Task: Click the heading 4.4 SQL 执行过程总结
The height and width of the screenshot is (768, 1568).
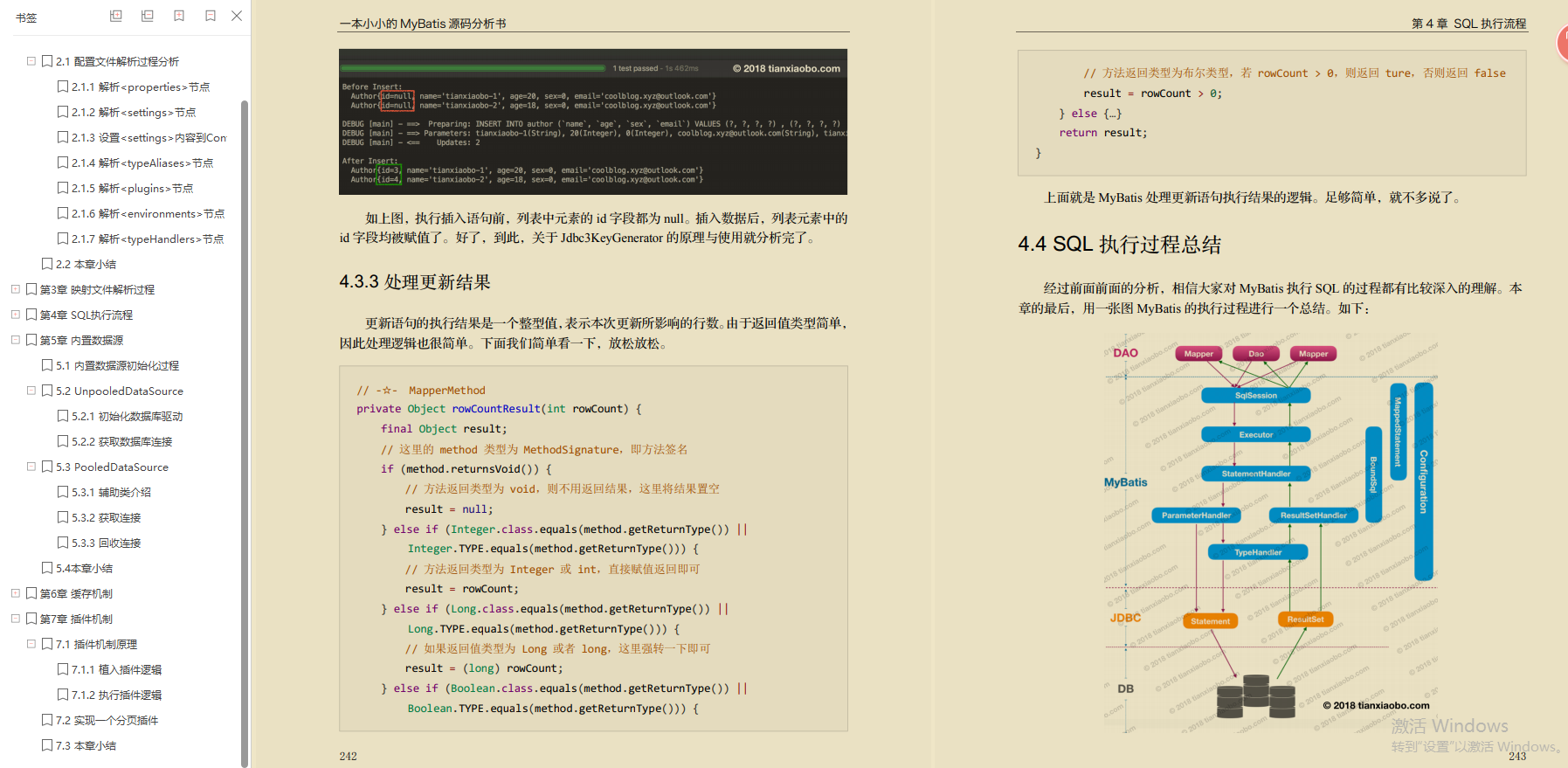Action: [x=1119, y=245]
